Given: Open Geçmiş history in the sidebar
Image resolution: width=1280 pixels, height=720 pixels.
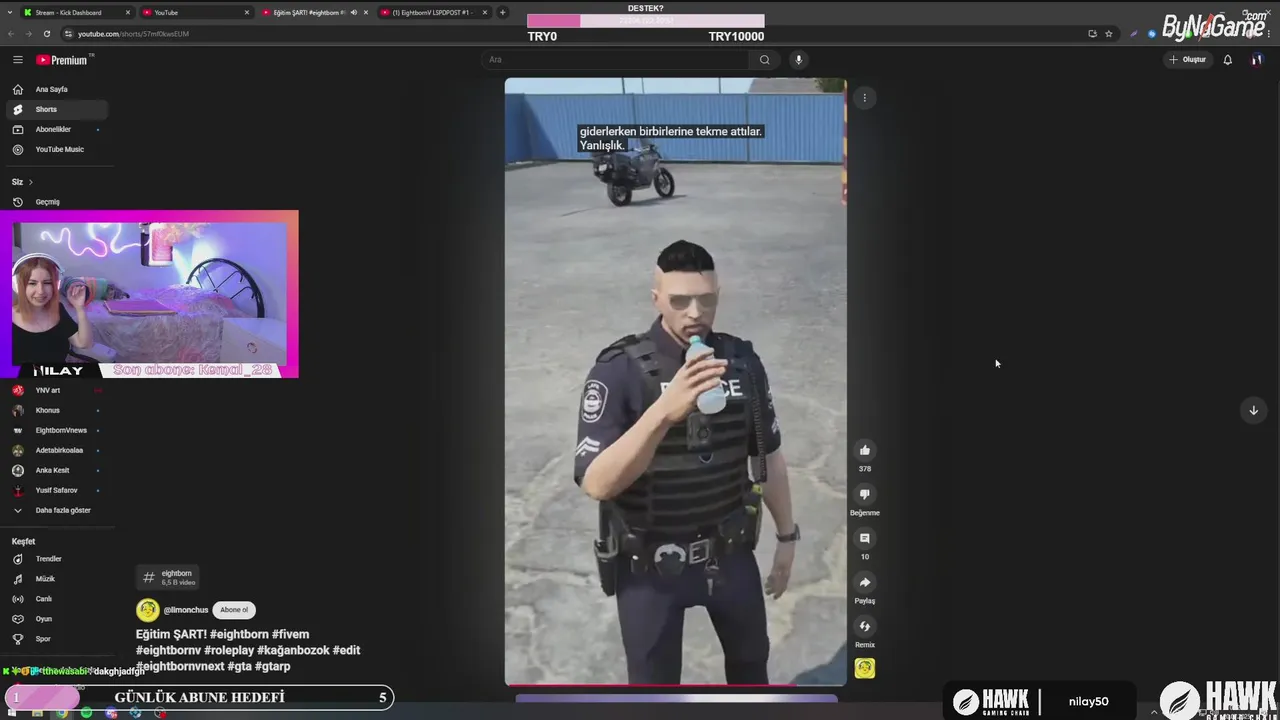Looking at the screenshot, I should [57, 202].
